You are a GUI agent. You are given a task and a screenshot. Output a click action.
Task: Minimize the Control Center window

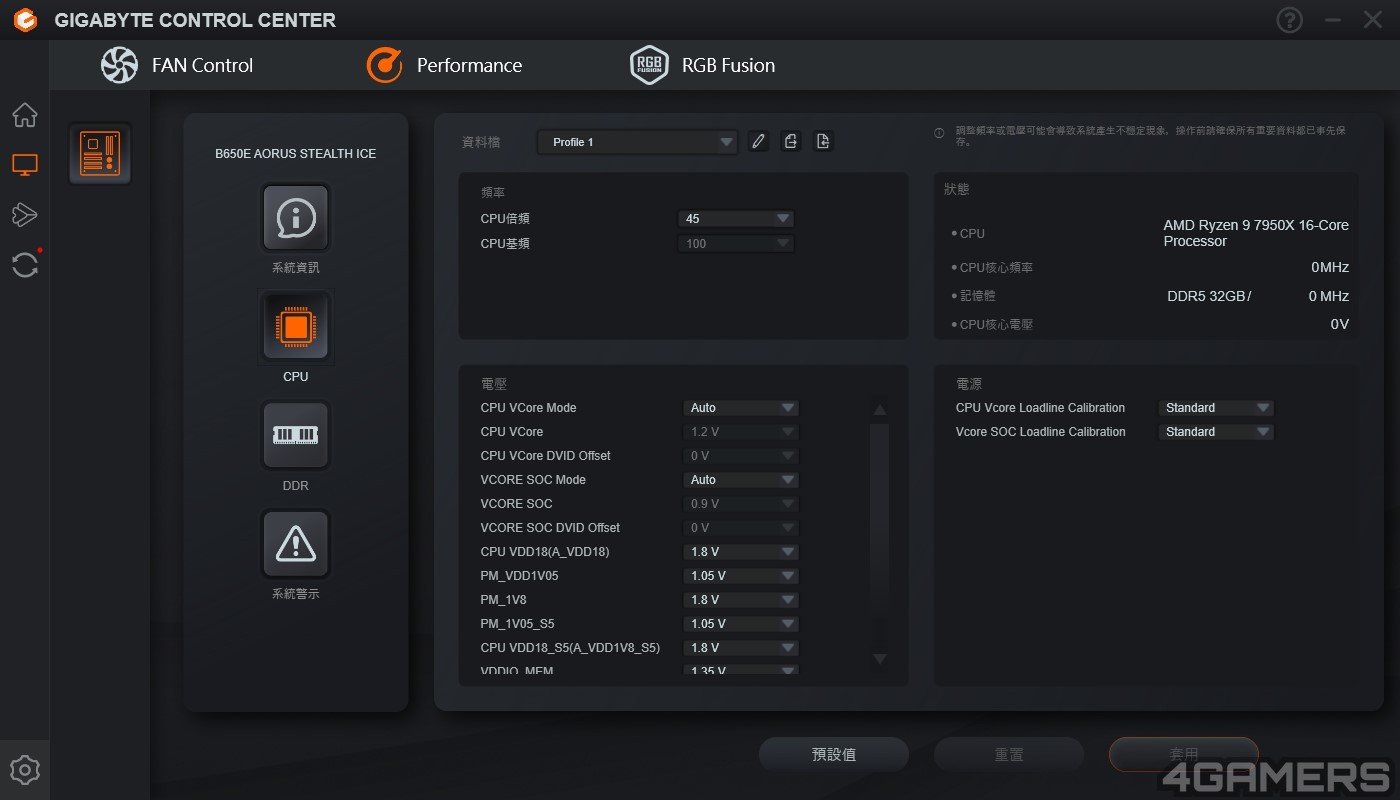click(x=1333, y=20)
